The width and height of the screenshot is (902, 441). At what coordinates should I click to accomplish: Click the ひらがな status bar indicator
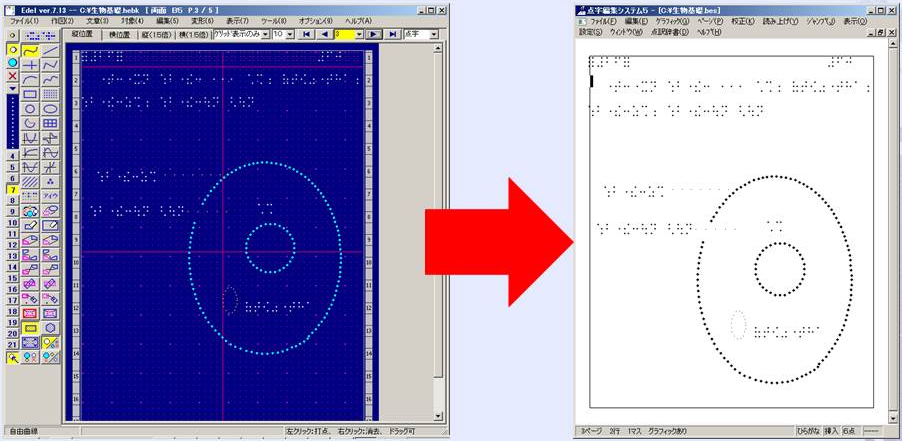tap(809, 431)
